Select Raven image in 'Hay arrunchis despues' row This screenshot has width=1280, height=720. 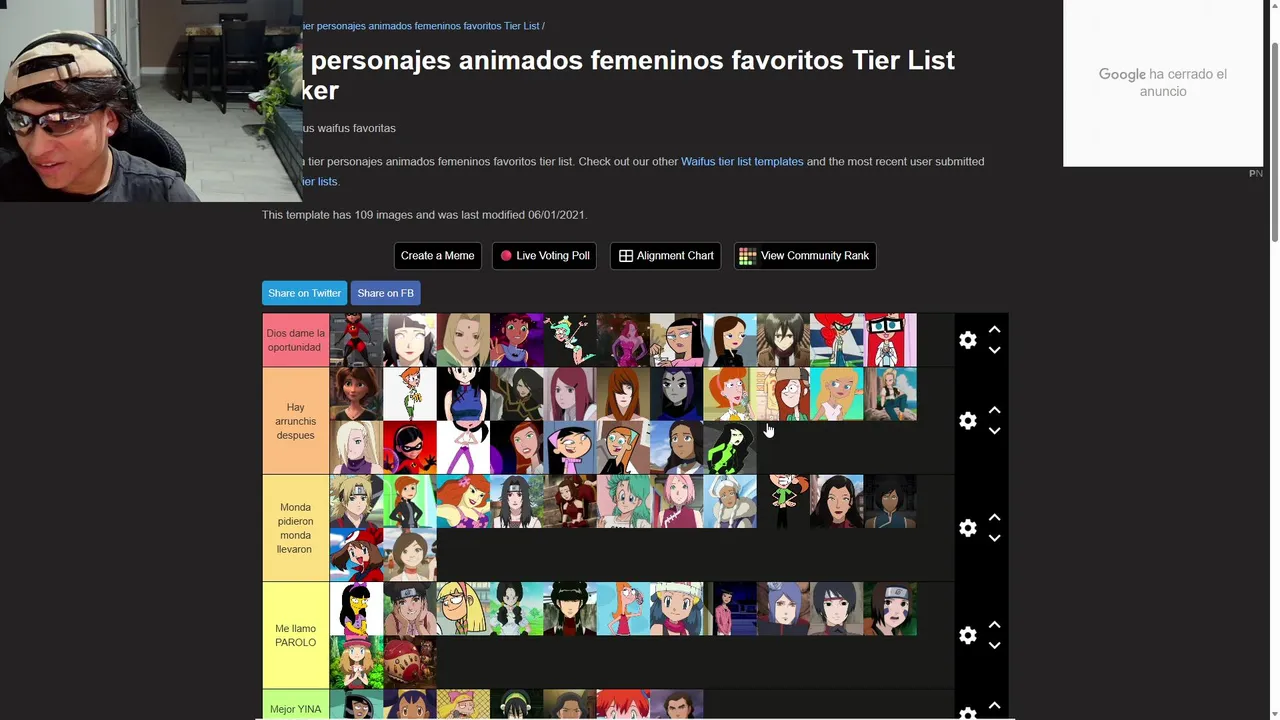[x=676, y=394]
